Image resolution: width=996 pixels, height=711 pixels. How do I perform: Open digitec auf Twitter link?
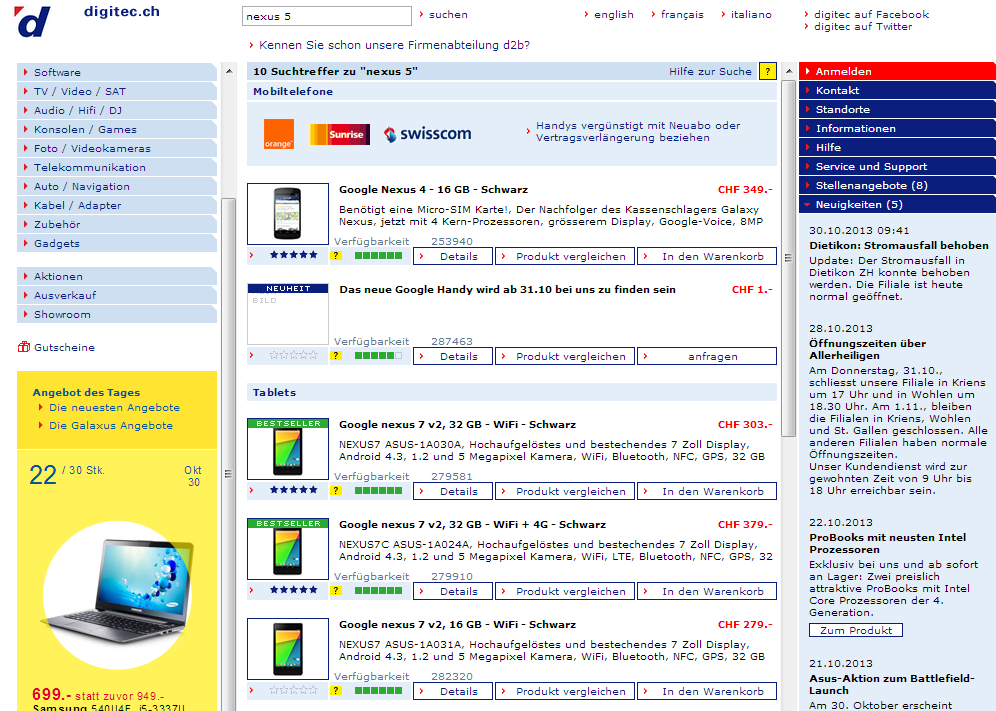tap(863, 27)
